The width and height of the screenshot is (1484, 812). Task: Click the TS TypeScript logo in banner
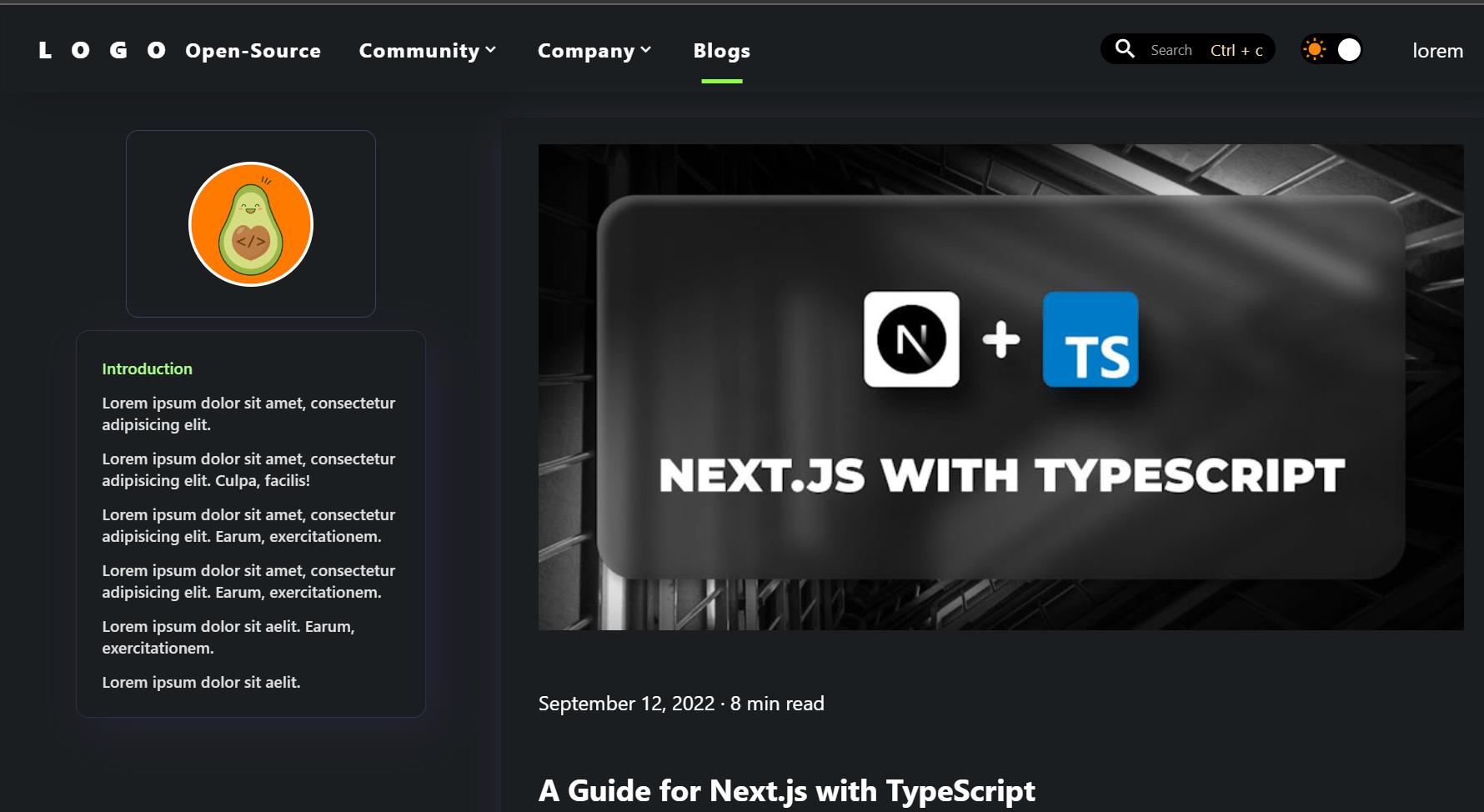[x=1090, y=339]
